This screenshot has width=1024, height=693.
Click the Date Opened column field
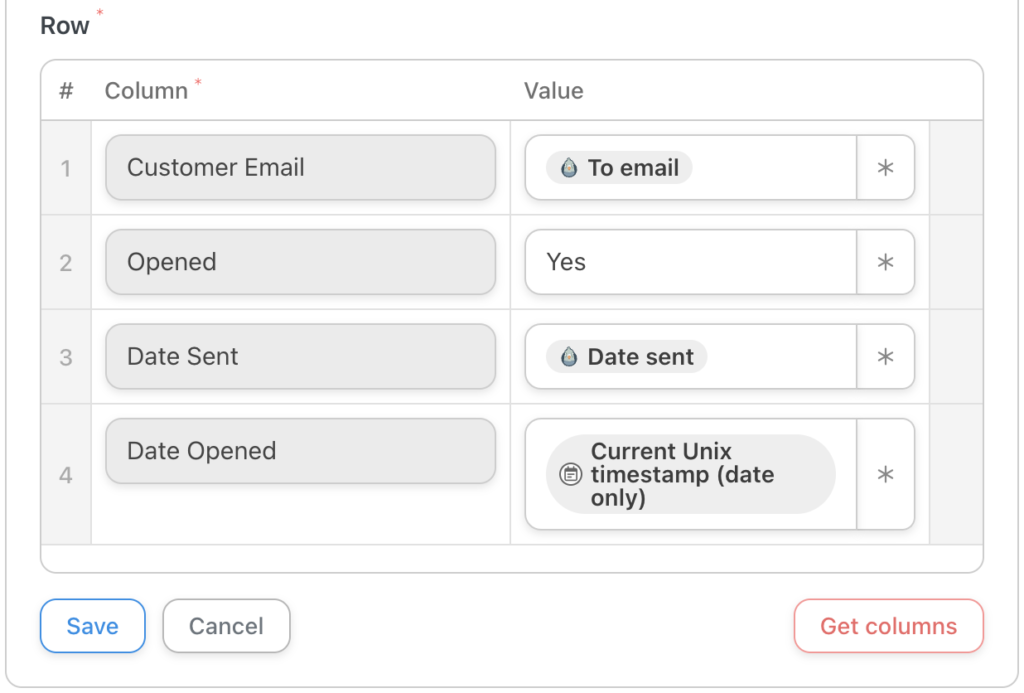(x=300, y=451)
